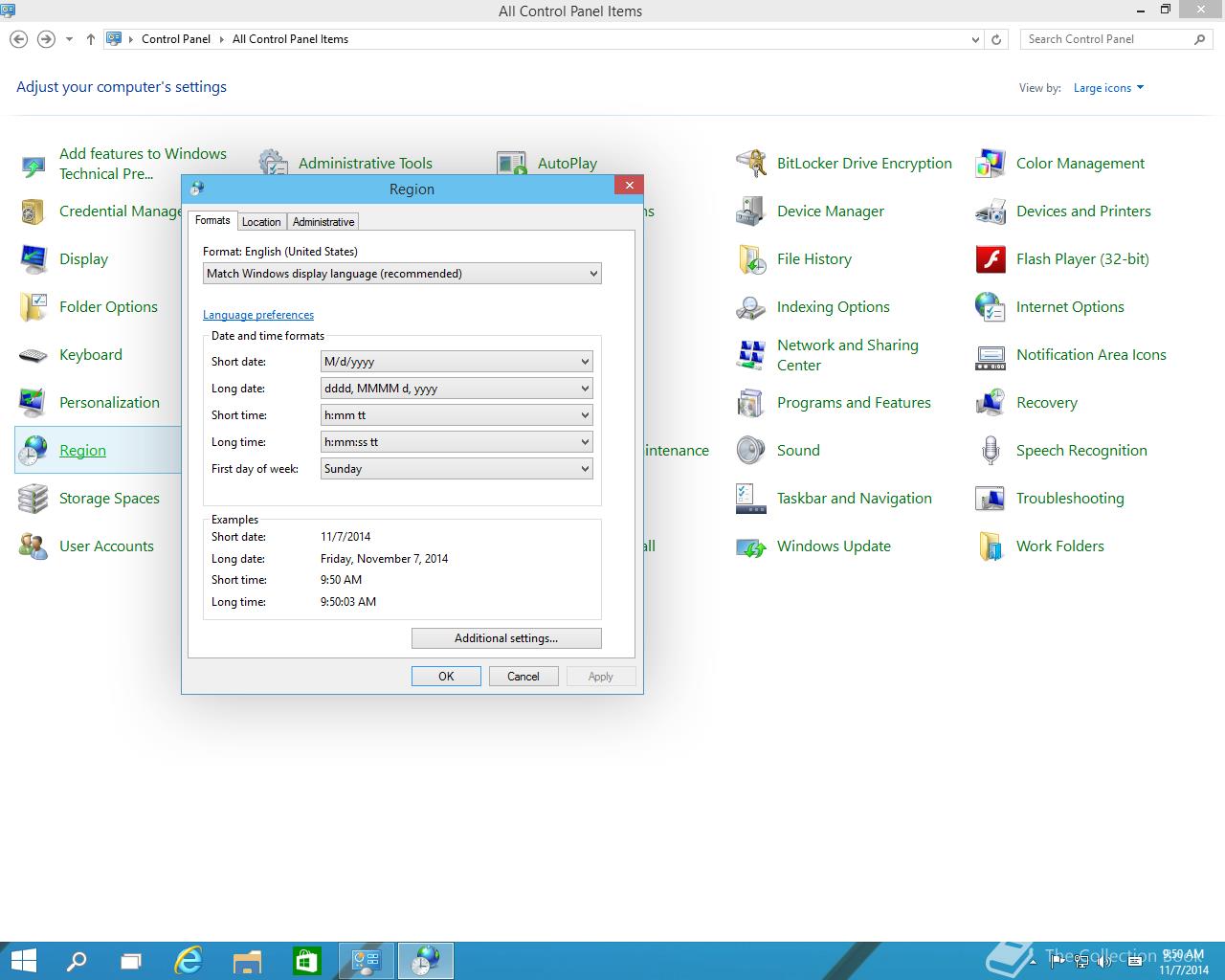
Task: Open Device Manager icon
Action: click(x=751, y=212)
